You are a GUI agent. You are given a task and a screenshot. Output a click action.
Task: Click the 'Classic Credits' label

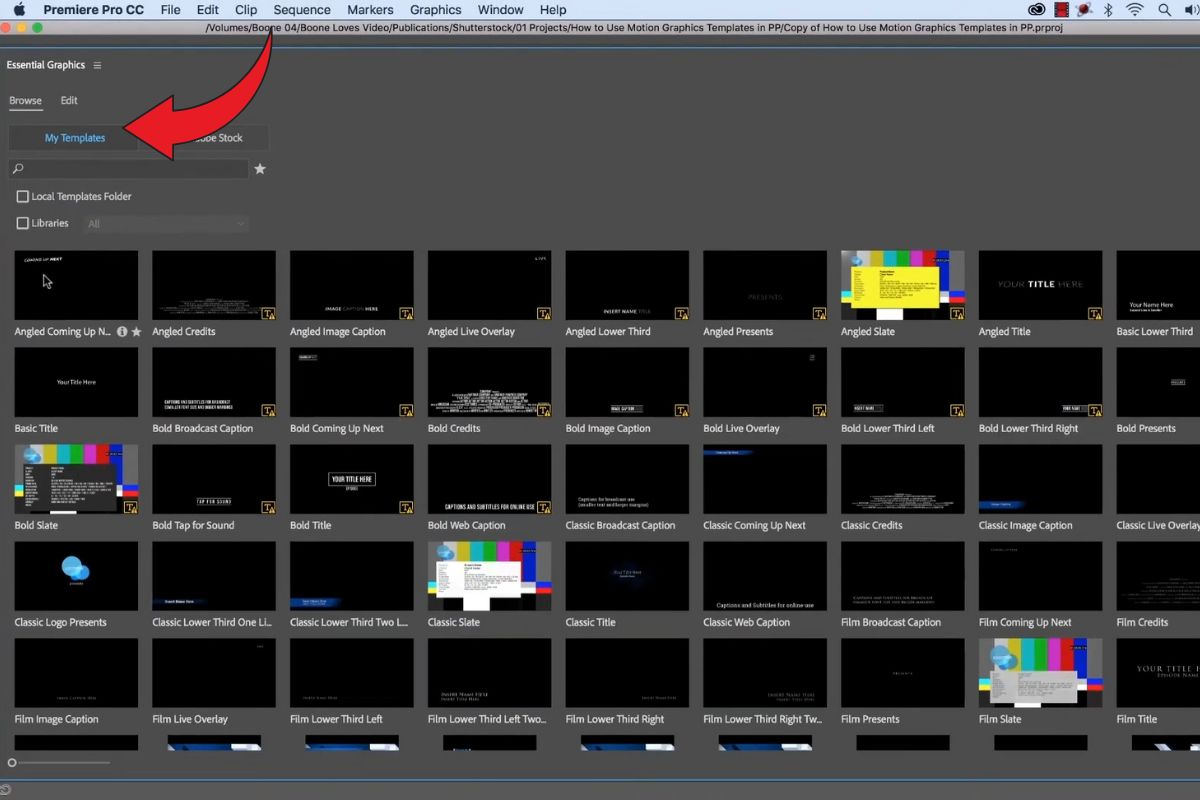click(x=872, y=526)
